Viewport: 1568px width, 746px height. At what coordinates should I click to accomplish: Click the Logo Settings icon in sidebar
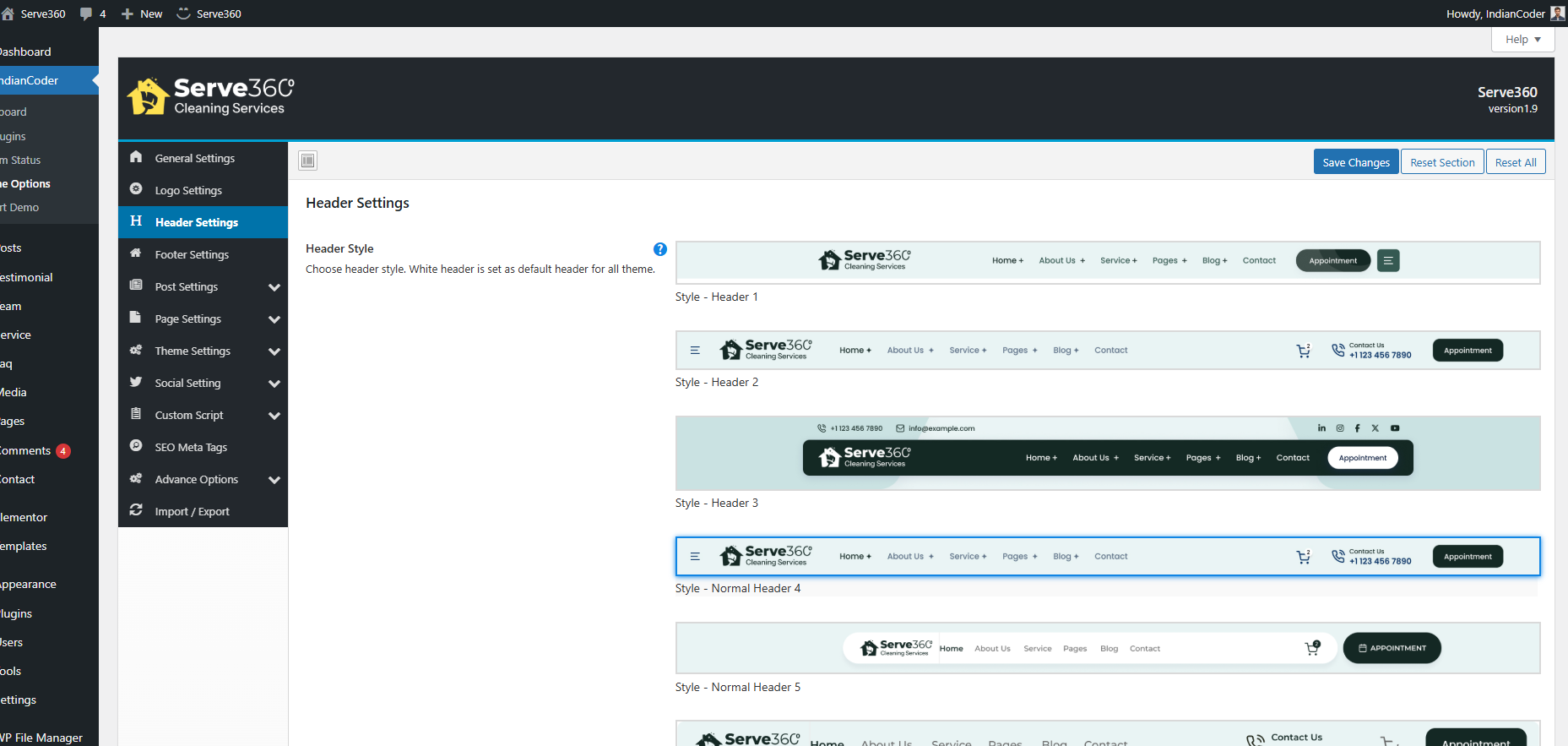136,189
